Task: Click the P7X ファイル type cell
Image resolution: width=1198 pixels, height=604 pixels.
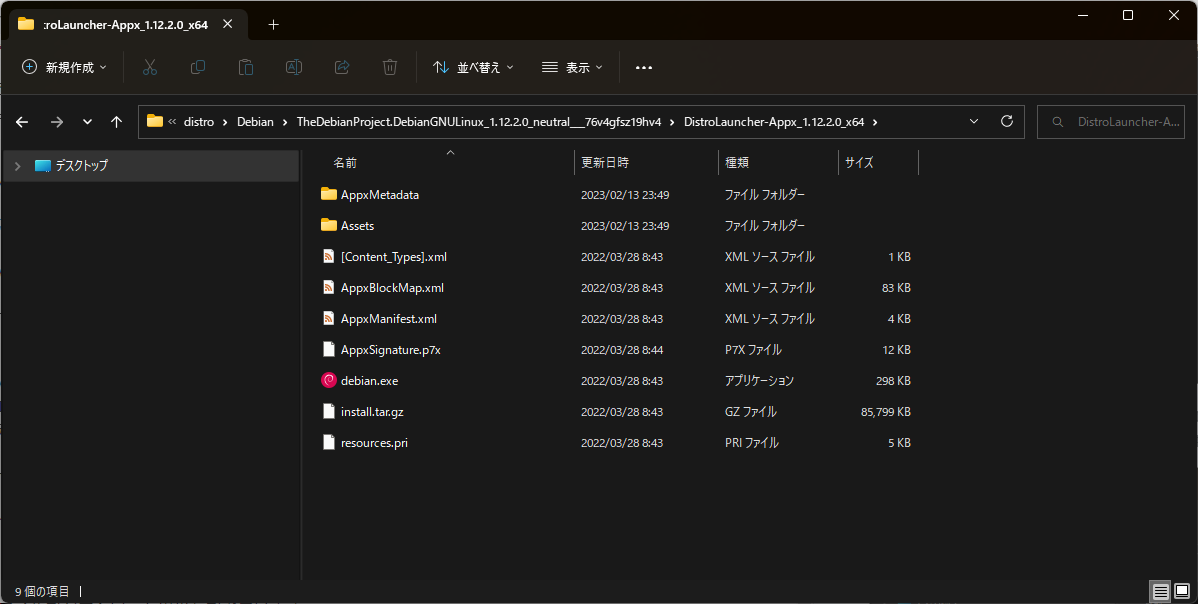Action: point(753,350)
